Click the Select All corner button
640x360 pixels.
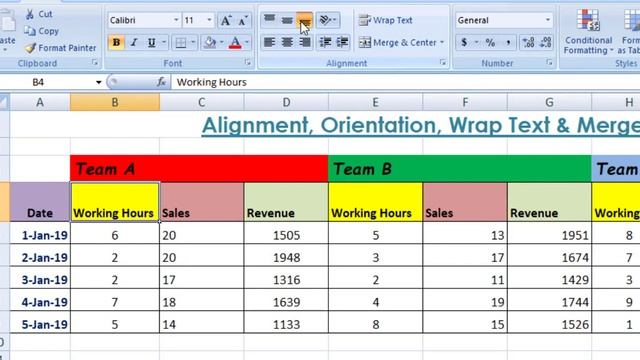coord(4,102)
